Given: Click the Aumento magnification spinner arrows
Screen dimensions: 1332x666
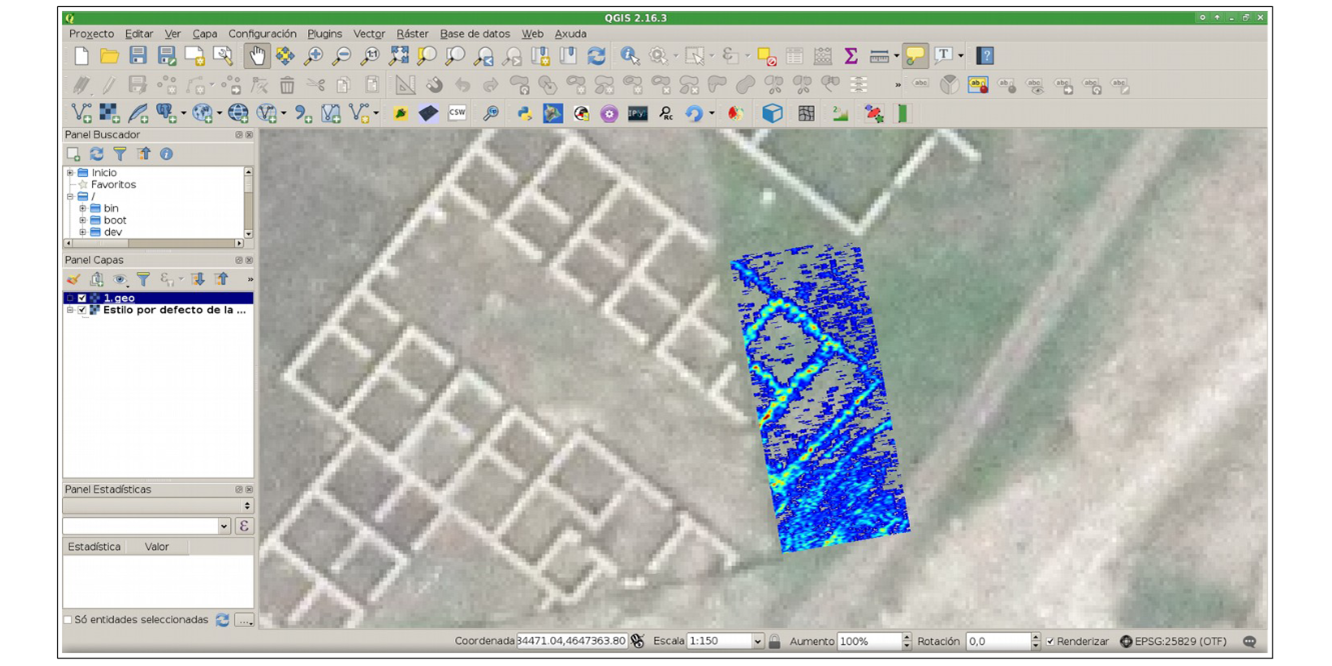Looking at the screenshot, I should [906, 642].
